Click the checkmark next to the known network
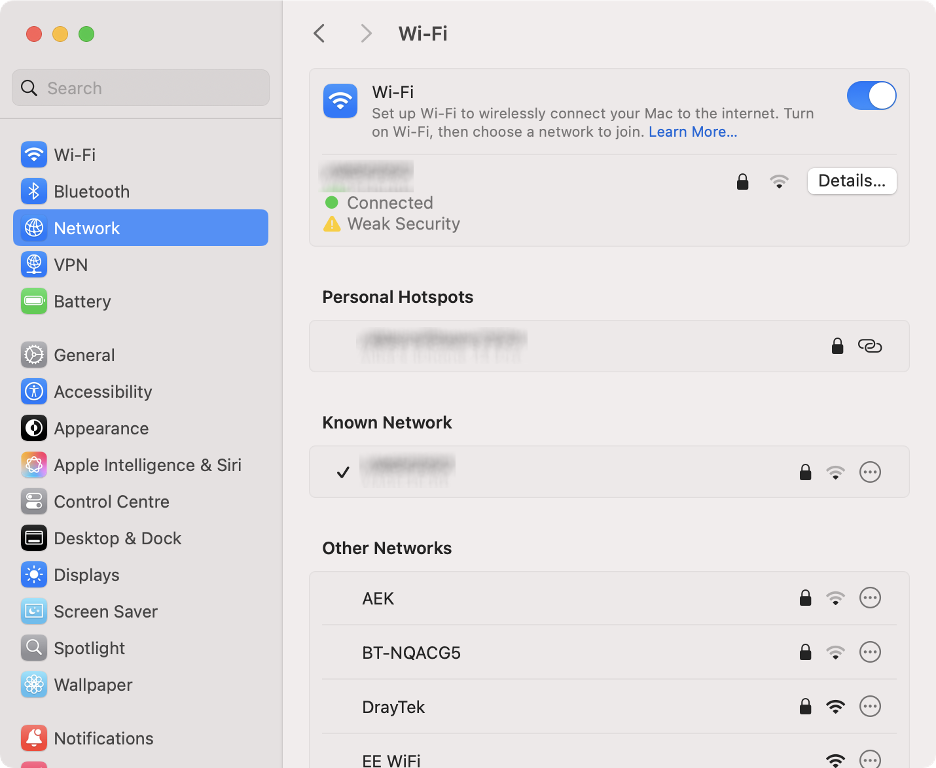The image size is (936, 768). 343,471
